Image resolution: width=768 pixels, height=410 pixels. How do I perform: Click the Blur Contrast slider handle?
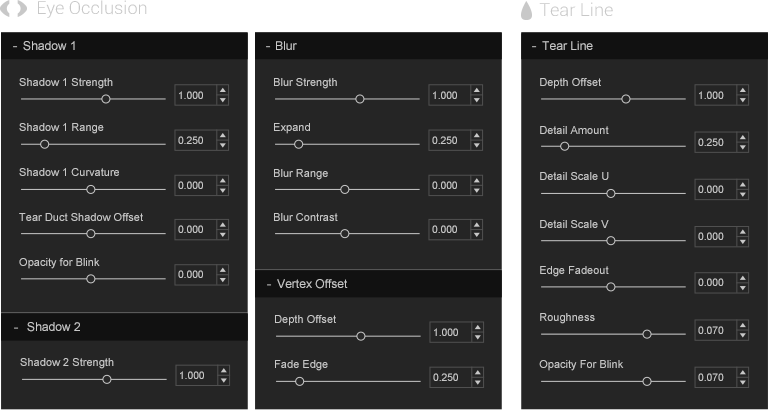click(x=344, y=234)
